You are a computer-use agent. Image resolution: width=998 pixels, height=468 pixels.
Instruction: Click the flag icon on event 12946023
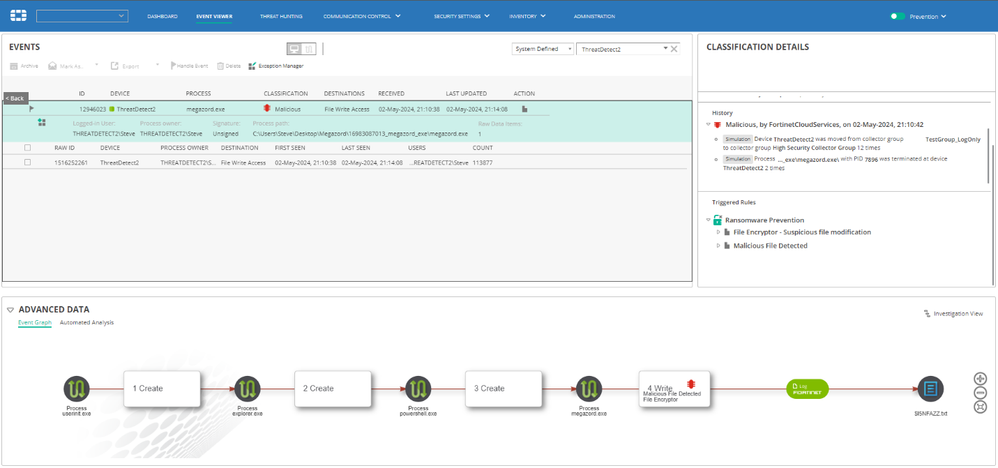(31, 108)
